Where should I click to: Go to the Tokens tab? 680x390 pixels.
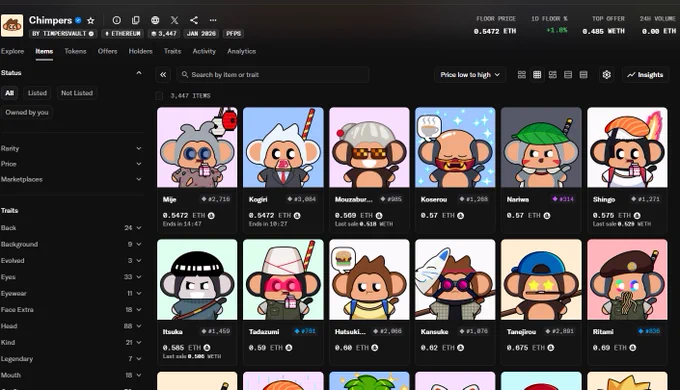(x=75, y=51)
